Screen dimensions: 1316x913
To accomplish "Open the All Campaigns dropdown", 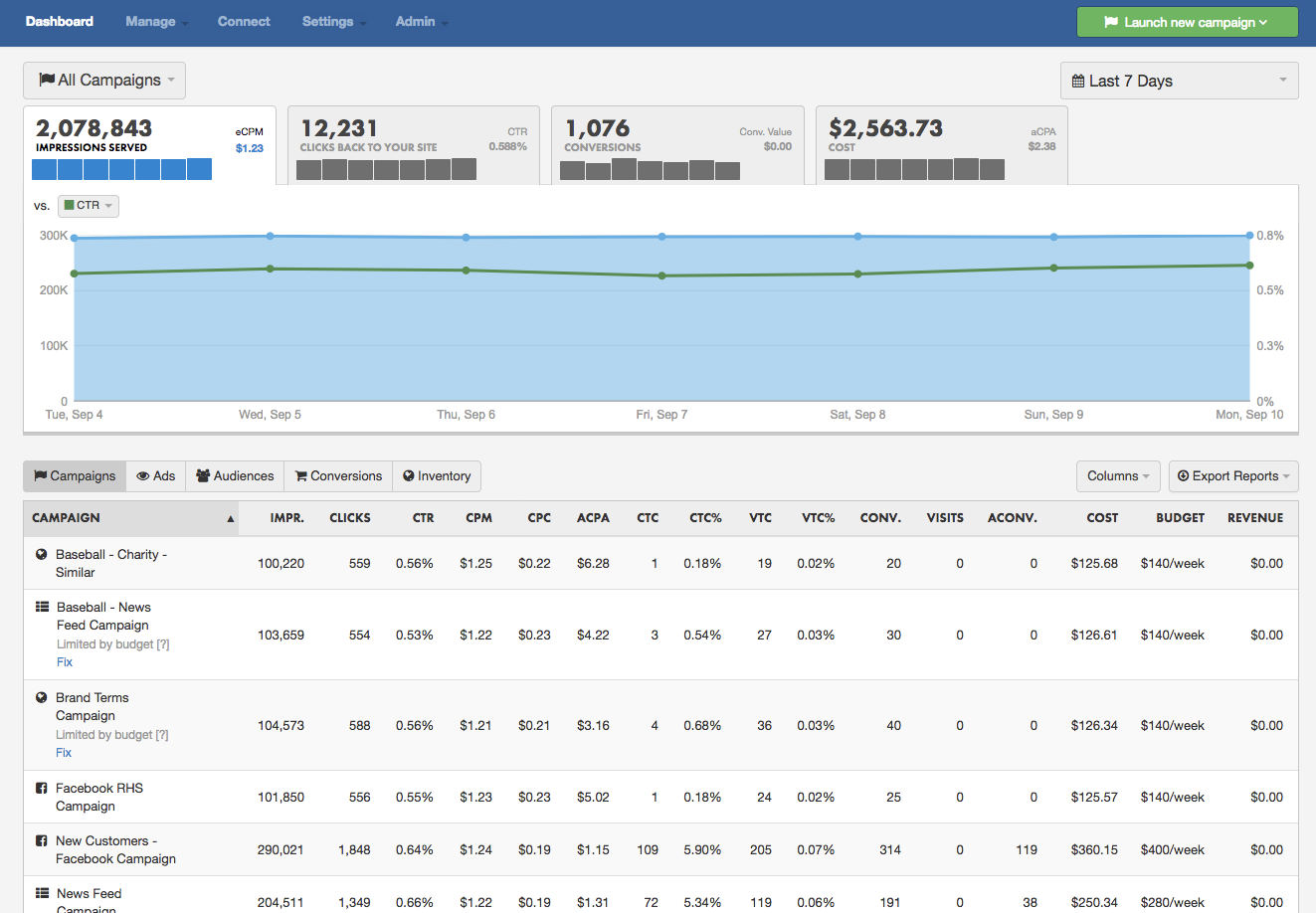I will coord(104,80).
